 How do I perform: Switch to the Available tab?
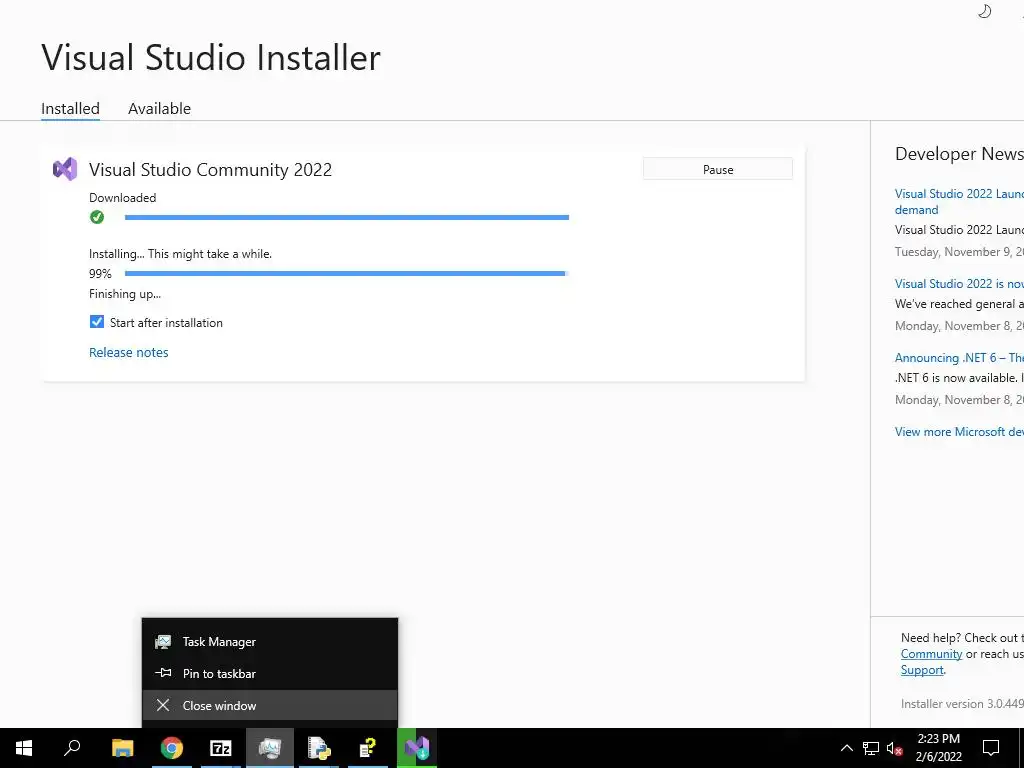pos(159,108)
